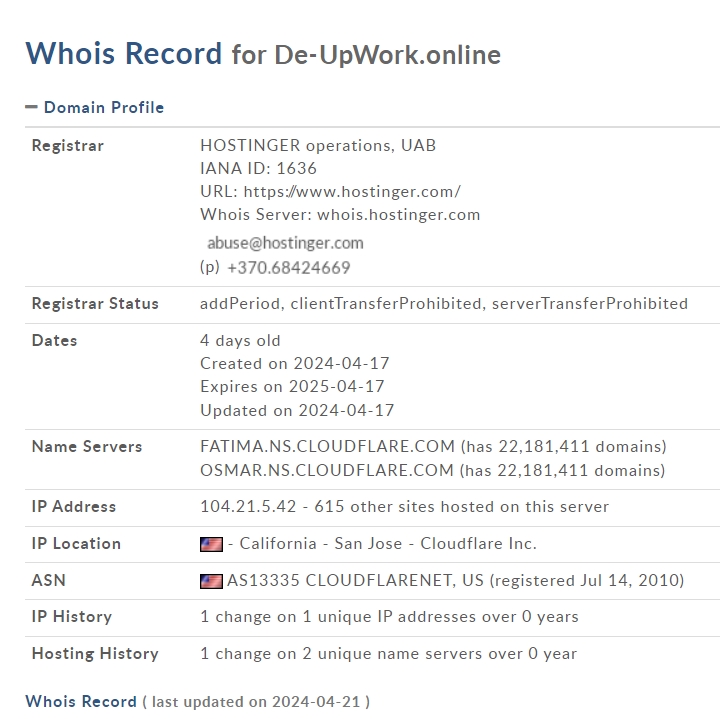Viewport: 720px width, 719px height.
Task: Select HOSTINGER operations, UAB registrar text
Action: pyautogui.click(x=318, y=145)
